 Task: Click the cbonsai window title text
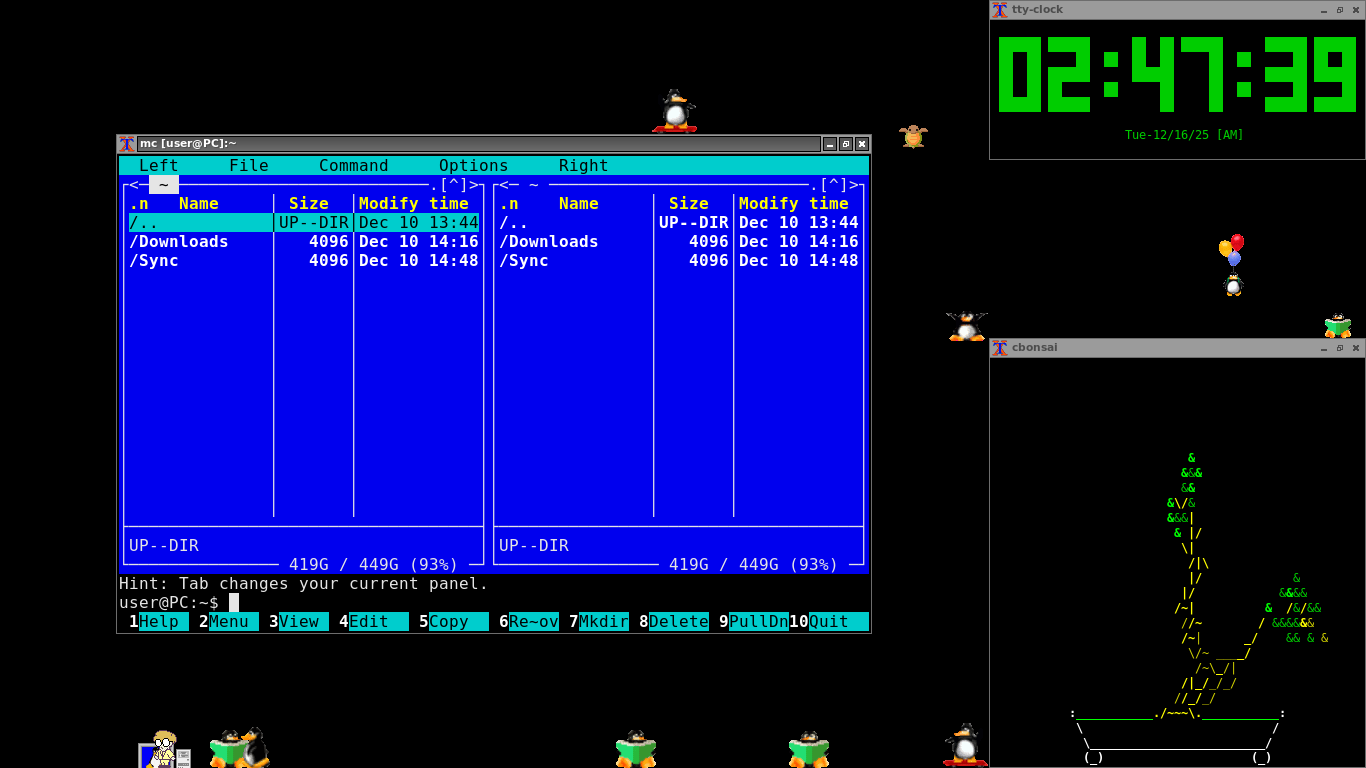click(1034, 348)
